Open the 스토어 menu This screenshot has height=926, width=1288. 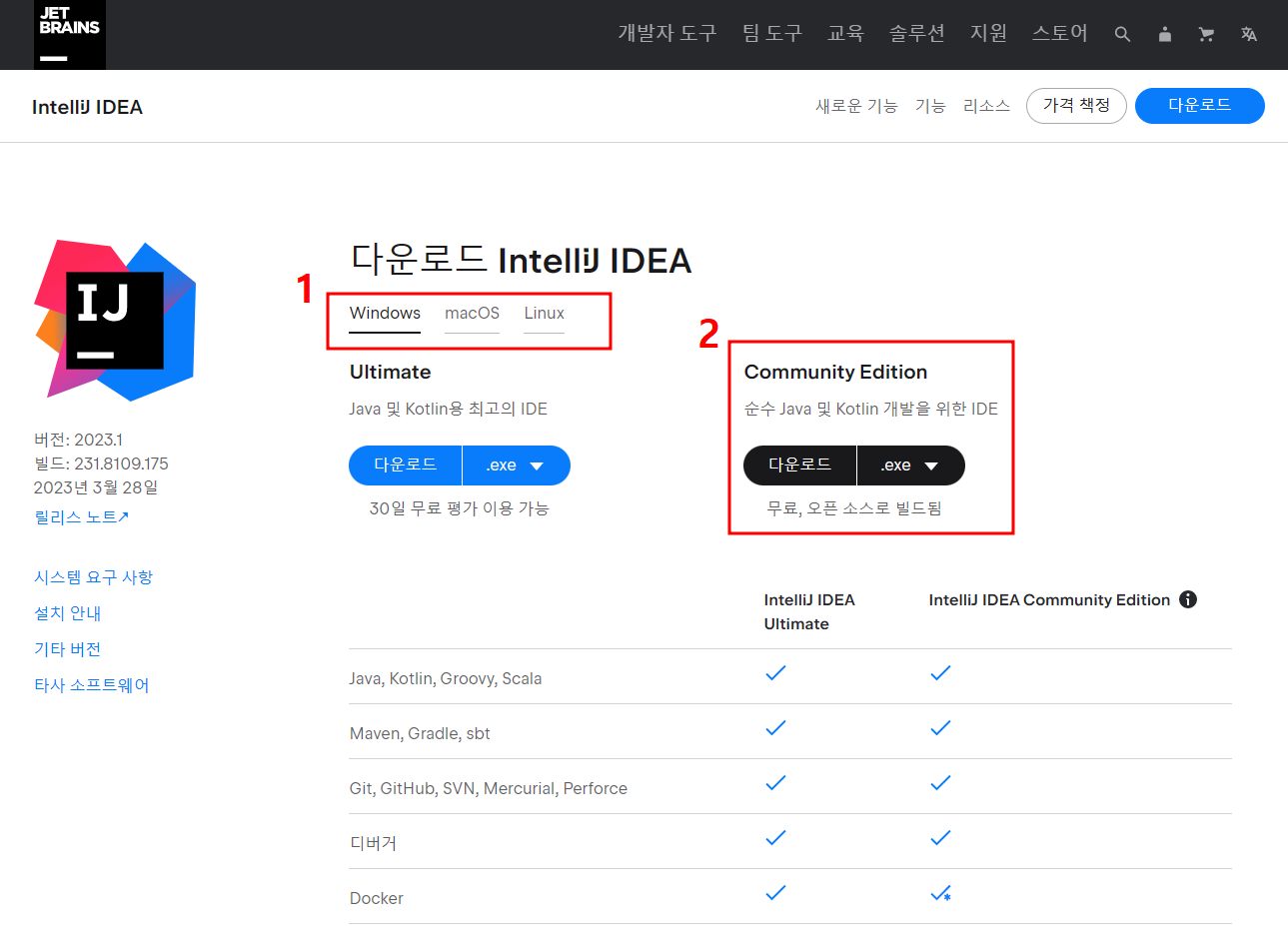click(x=1059, y=33)
